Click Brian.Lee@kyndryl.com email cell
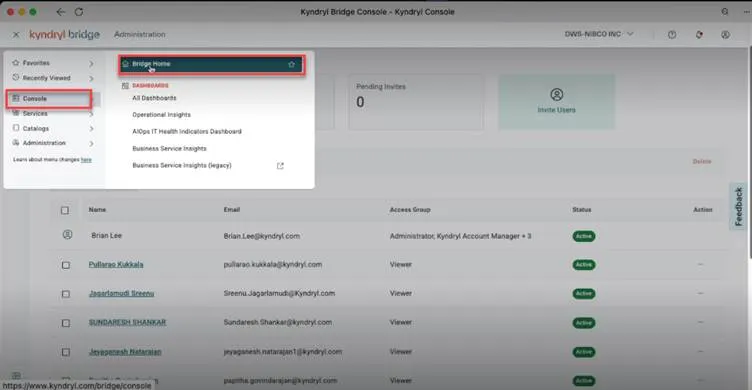Image resolution: width=752 pixels, height=390 pixels. point(262,236)
